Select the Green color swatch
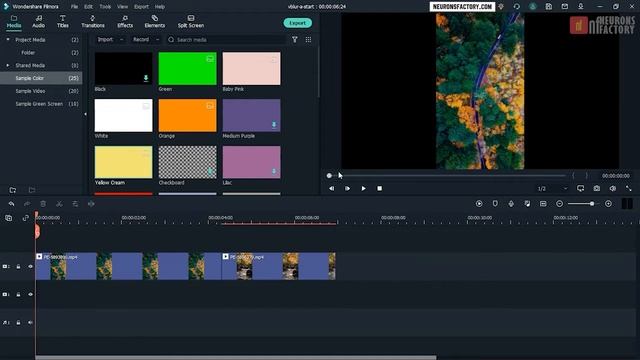The image size is (640, 360). click(187, 69)
